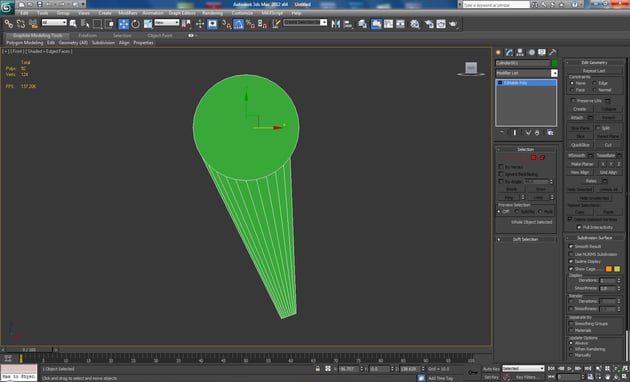Viewport: 630px width, 382px height.
Task: Enable Use NURMS Subdivision checkbox
Action: click(x=571, y=254)
